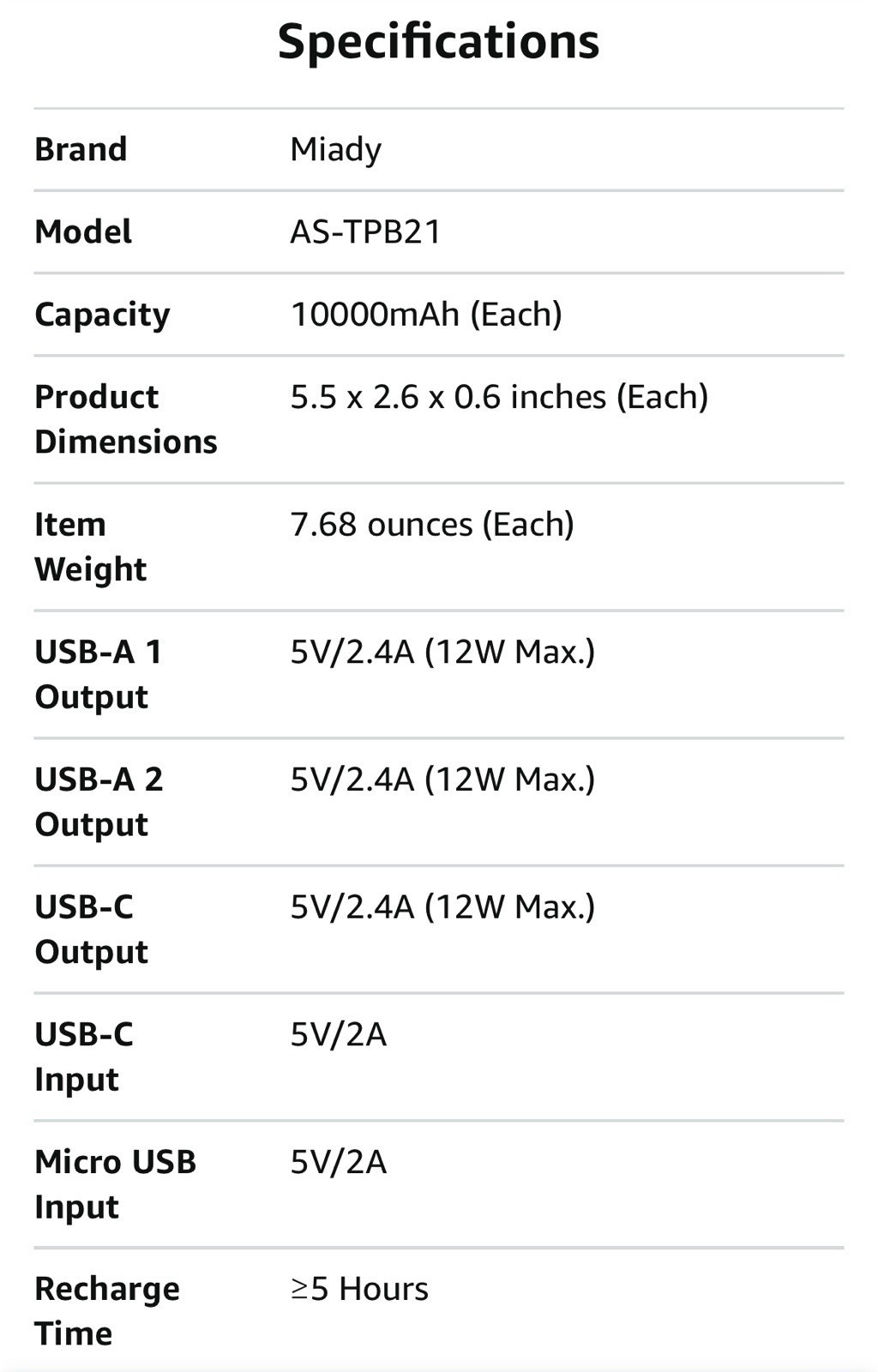Screen dimensions: 878x1372
Task: Select the 10000mAh (Each) capacity value
Action: [426, 315]
